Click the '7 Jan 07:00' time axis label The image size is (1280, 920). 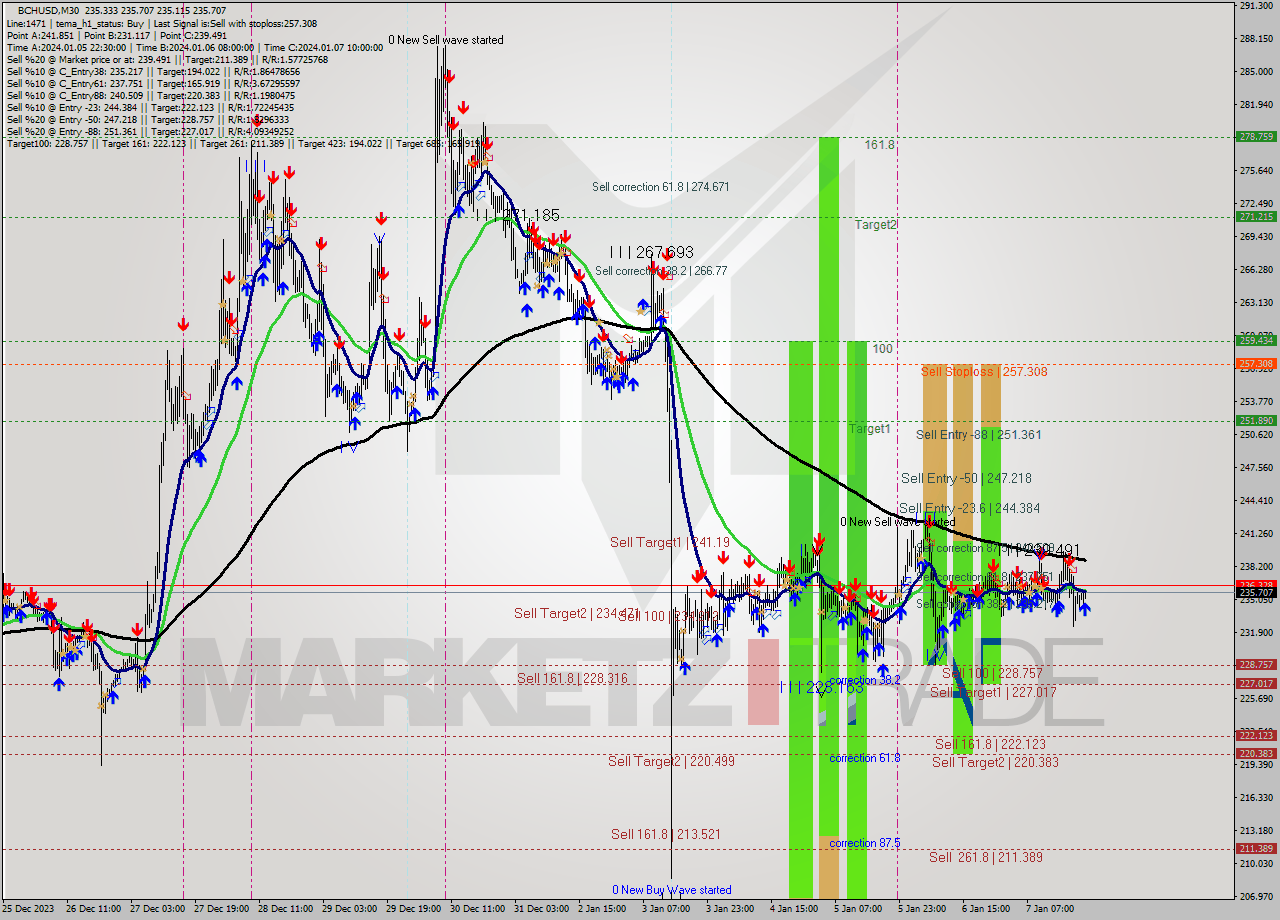point(1050,909)
